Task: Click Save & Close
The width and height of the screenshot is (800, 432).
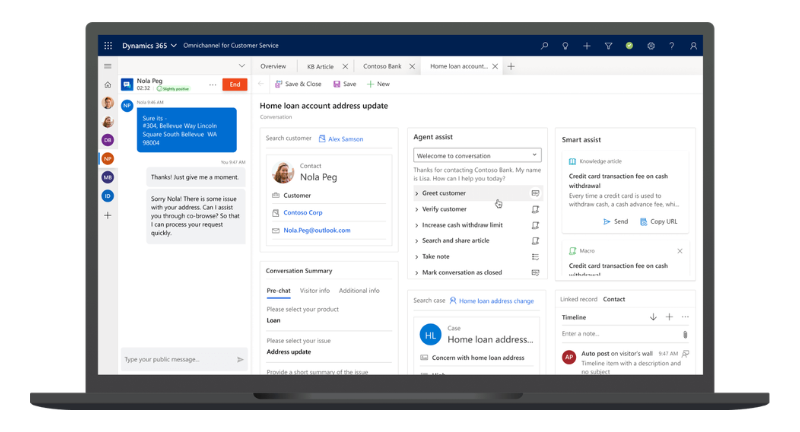Action: [x=298, y=84]
